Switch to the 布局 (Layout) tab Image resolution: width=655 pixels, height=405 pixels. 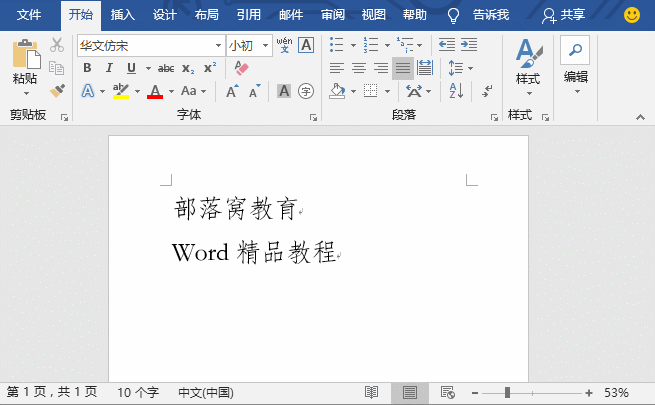206,15
